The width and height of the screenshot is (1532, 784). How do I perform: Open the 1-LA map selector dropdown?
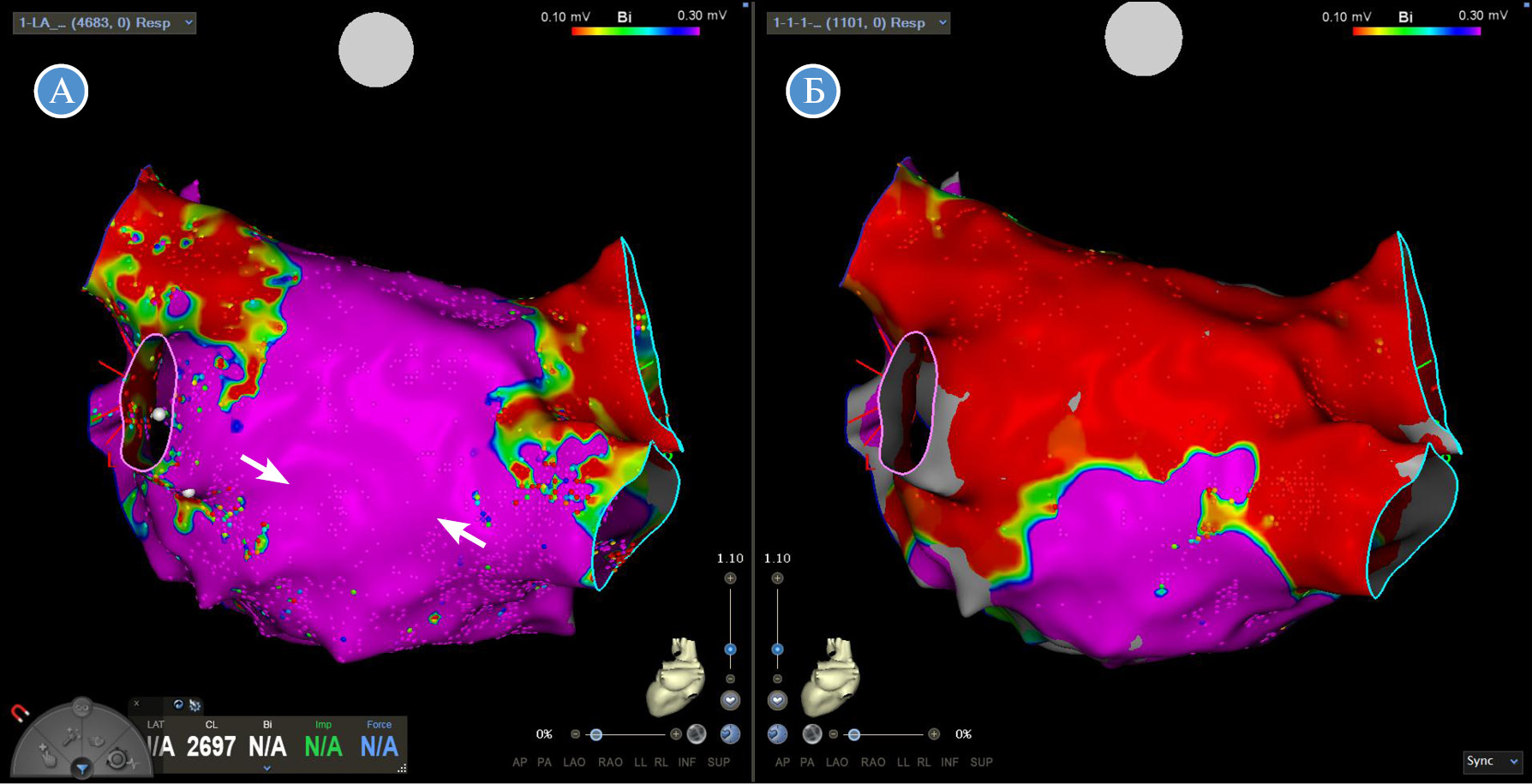pyautogui.click(x=105, y=23)
